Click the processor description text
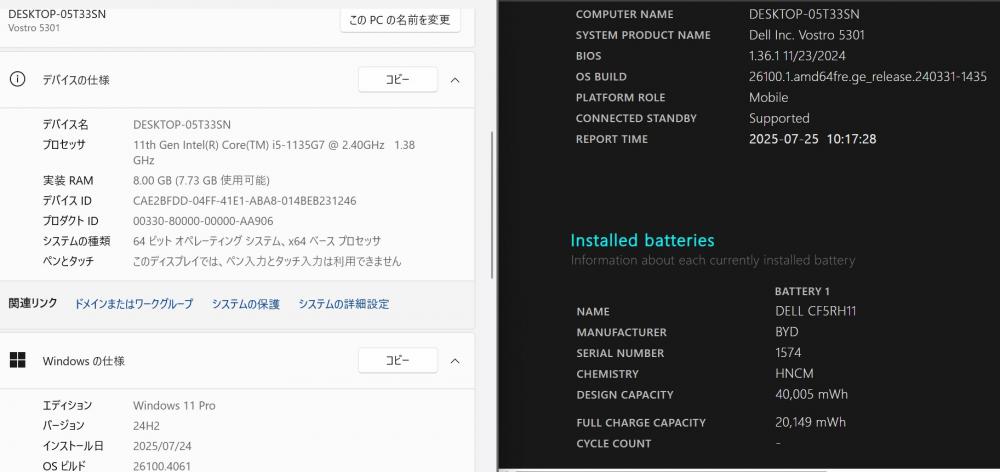The width and height of the screenshot is (1000, 472). [x=274, y=152]
